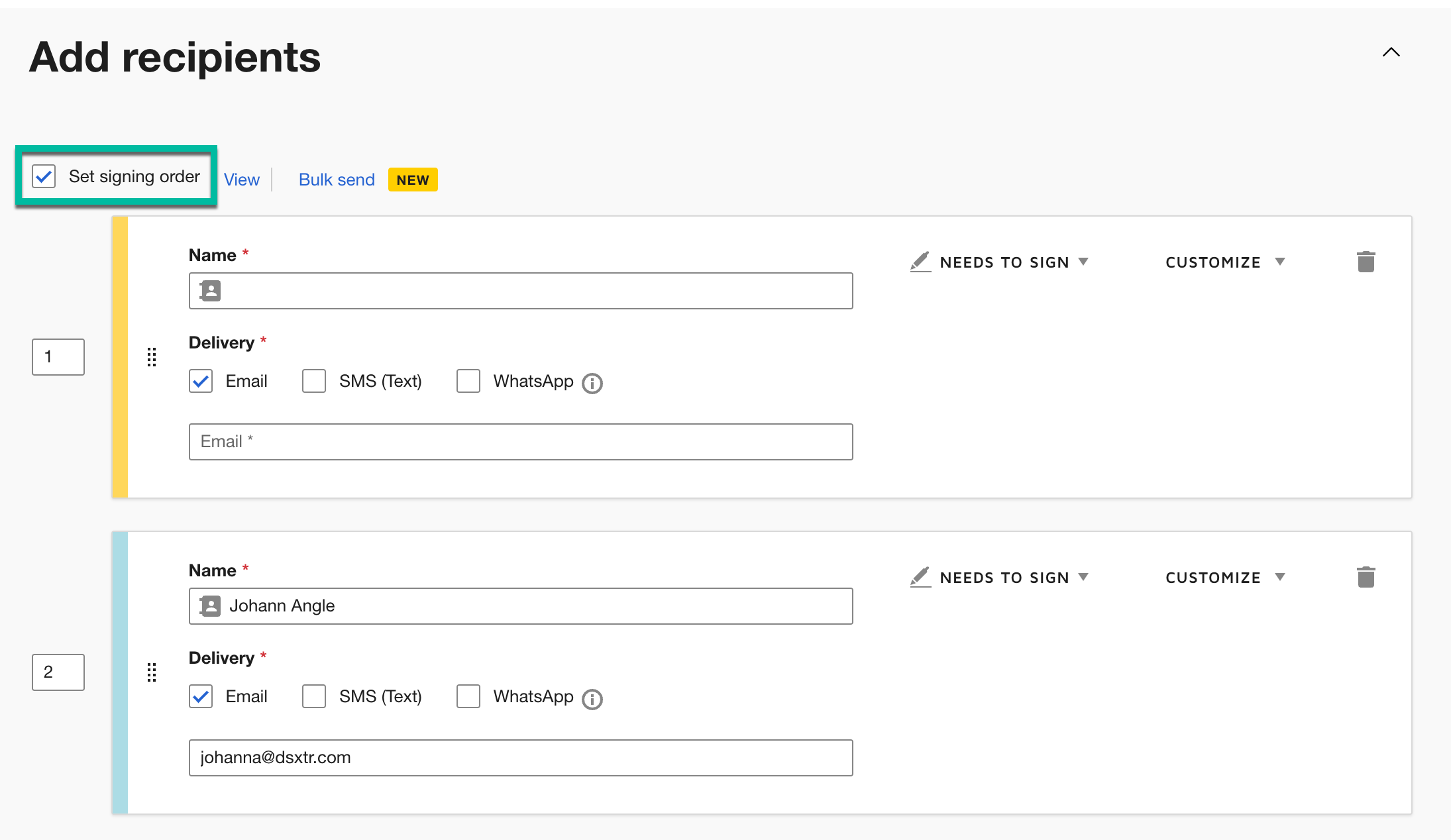Open first recipient's Customize menu
Viewport: 1451px width, 840px height.
tap(1224, 262)
